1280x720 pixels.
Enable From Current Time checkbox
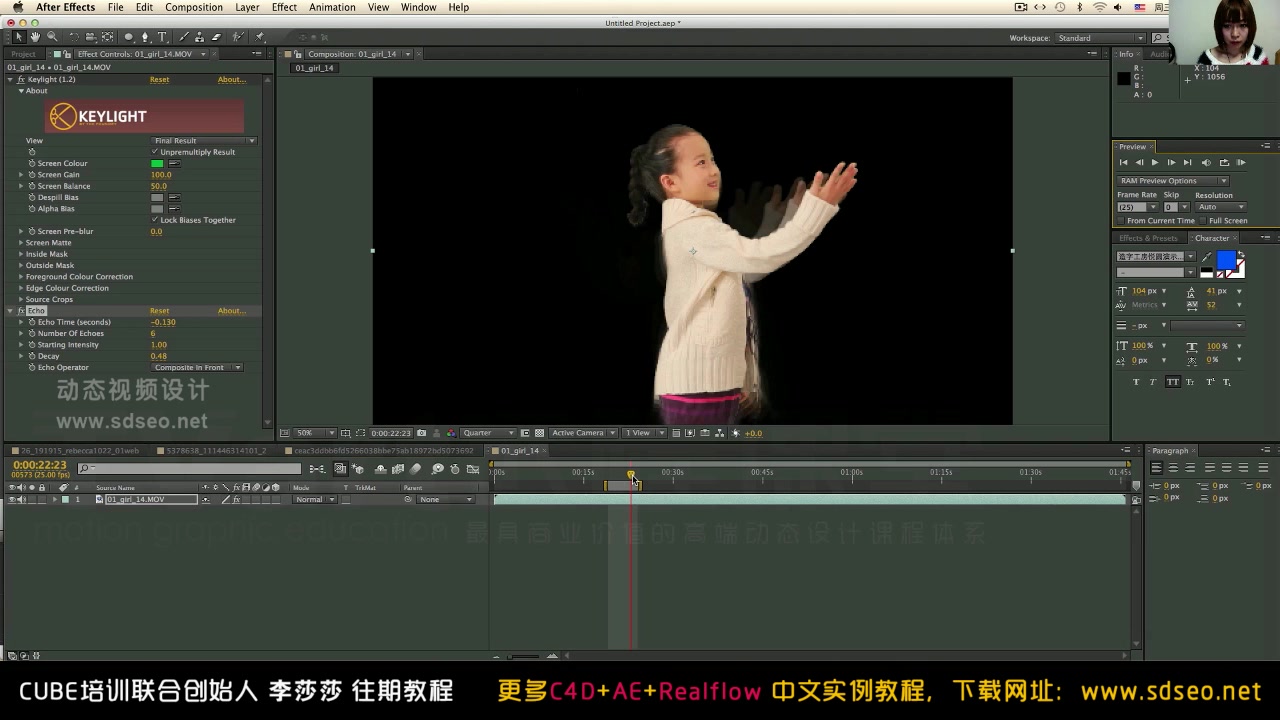[1121, 221]
